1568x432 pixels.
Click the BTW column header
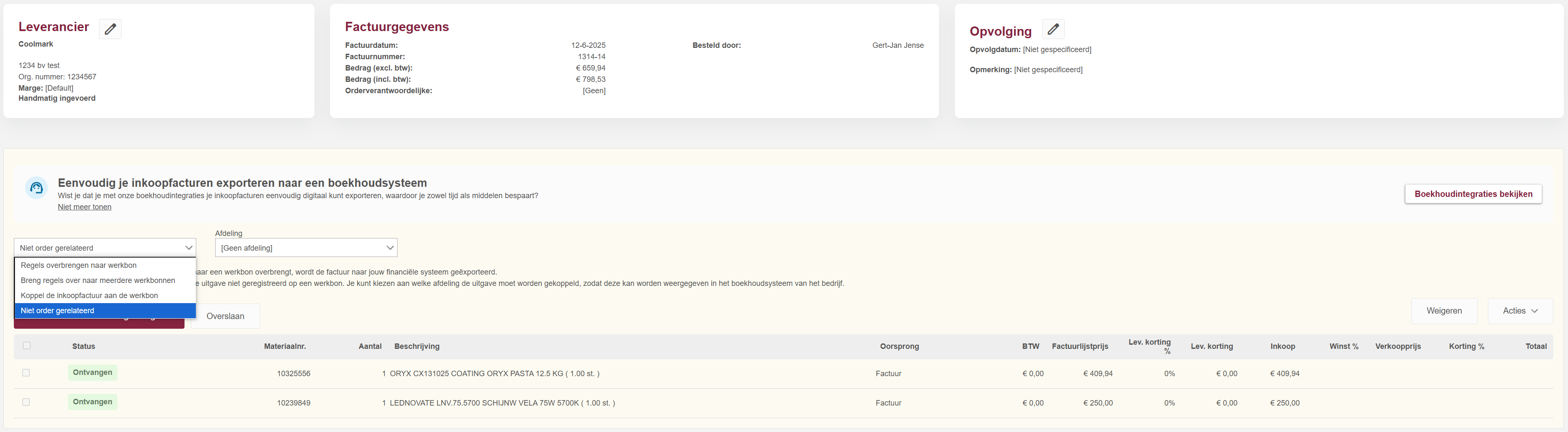[1030, 346]
